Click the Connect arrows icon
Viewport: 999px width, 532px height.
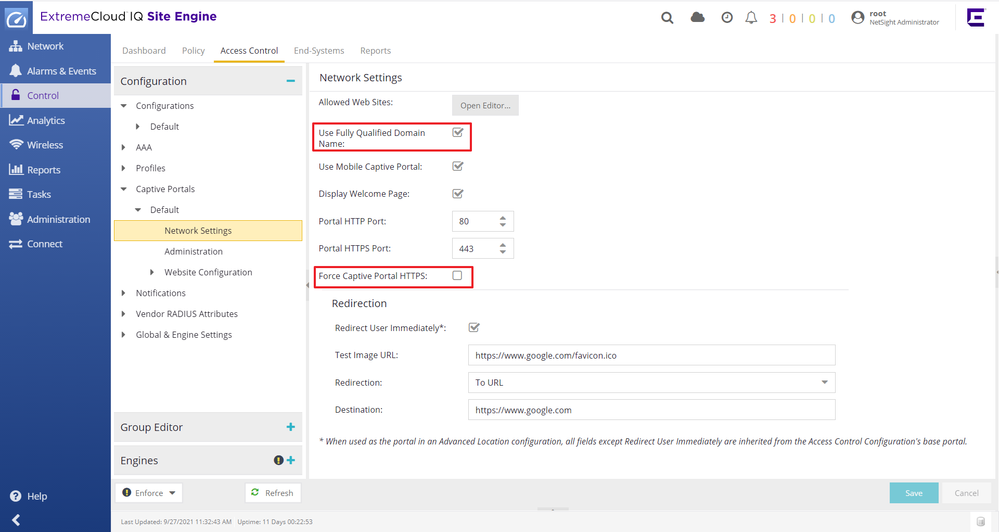16,244
